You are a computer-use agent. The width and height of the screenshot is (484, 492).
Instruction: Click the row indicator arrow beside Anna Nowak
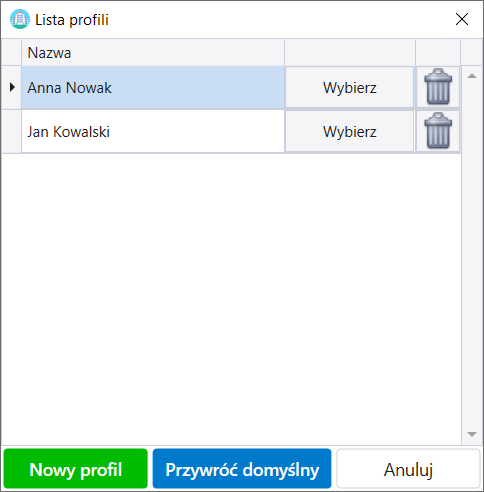12,87
